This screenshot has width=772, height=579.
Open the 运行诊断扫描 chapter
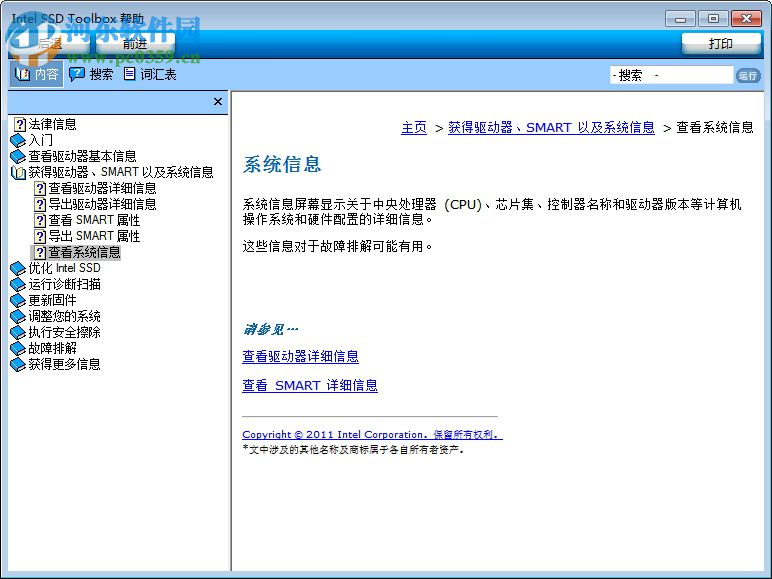(64, 285)
